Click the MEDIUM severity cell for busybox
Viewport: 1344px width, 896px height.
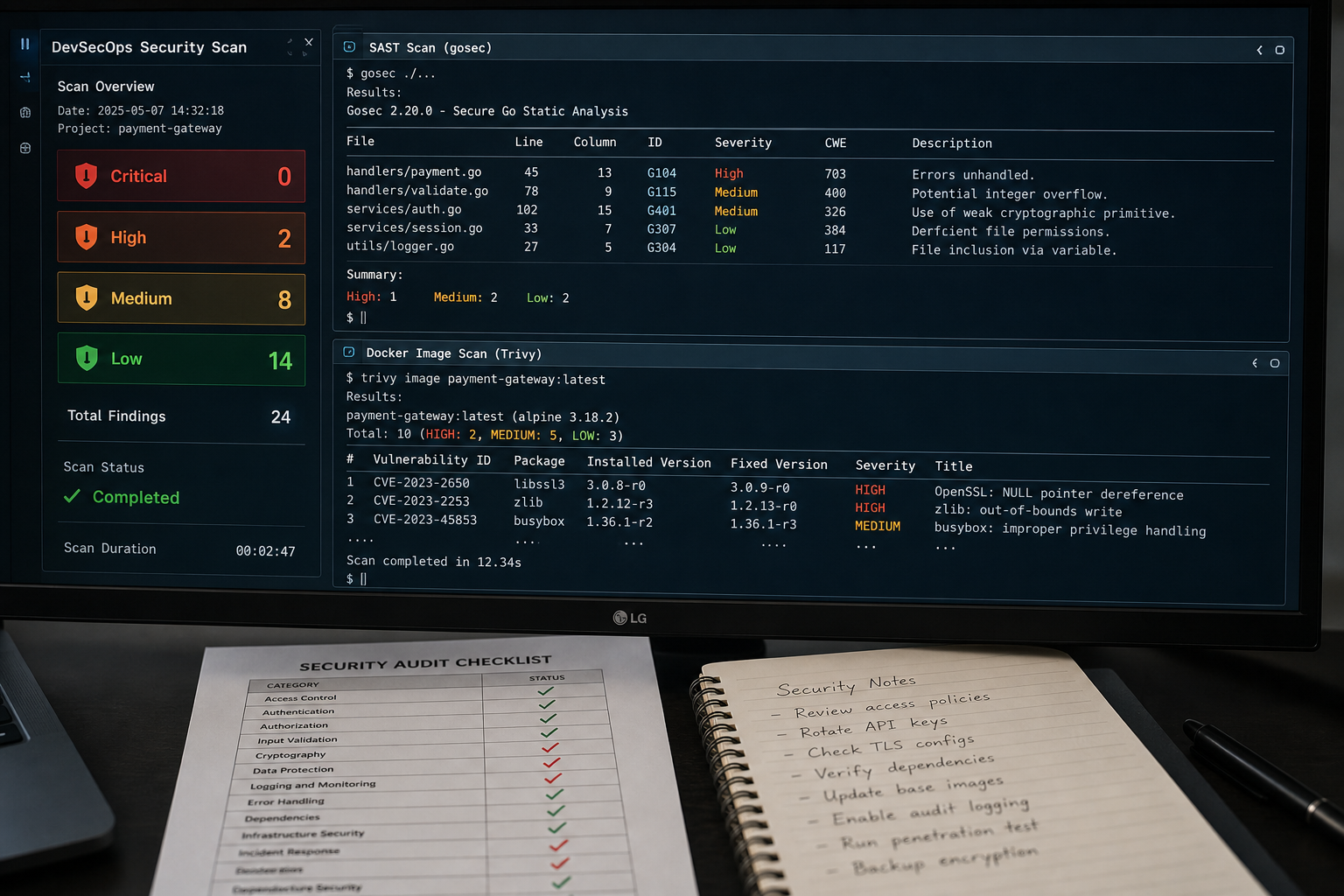click(x=878, y=526)
